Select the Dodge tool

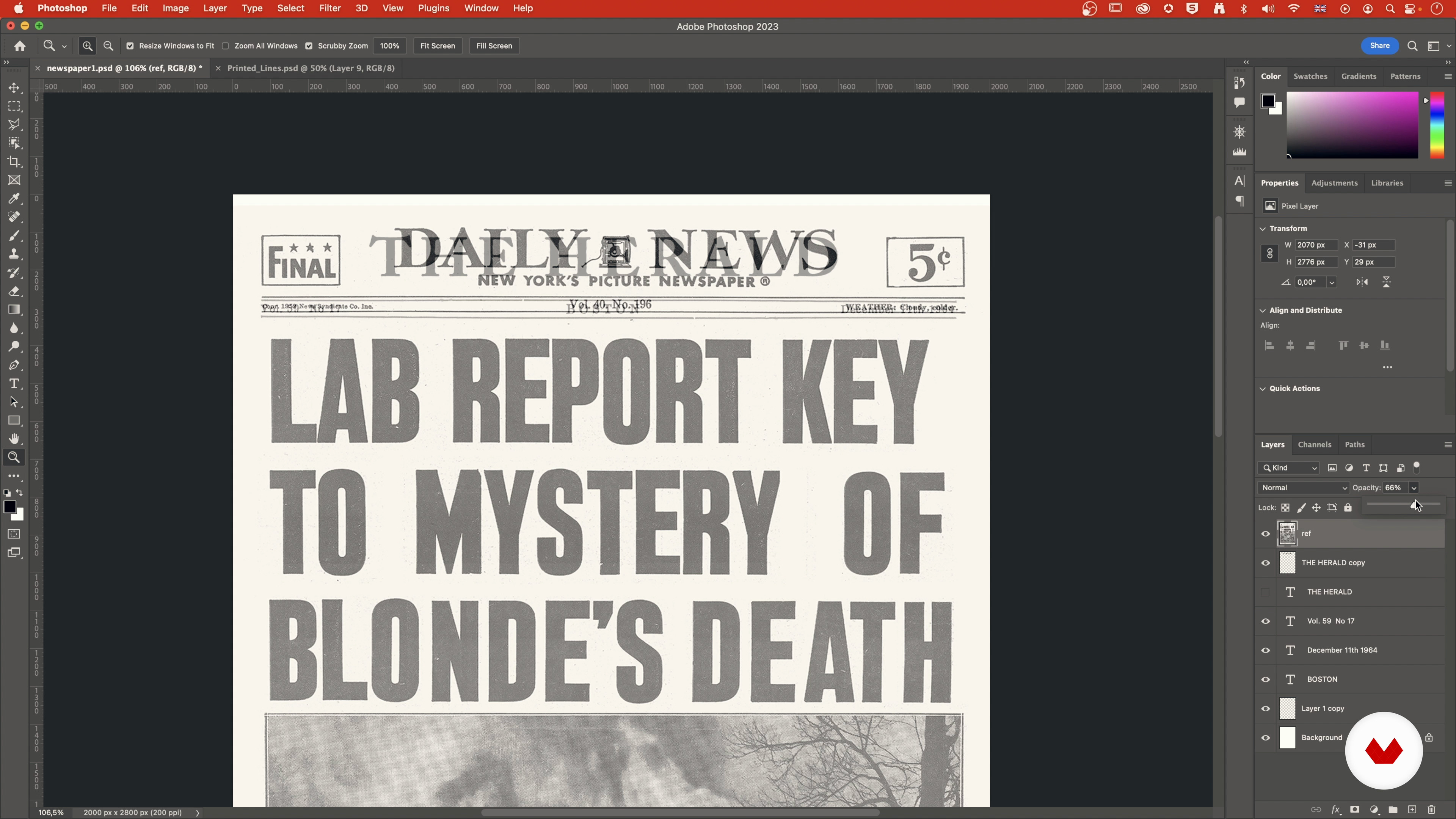pos(14,347)
